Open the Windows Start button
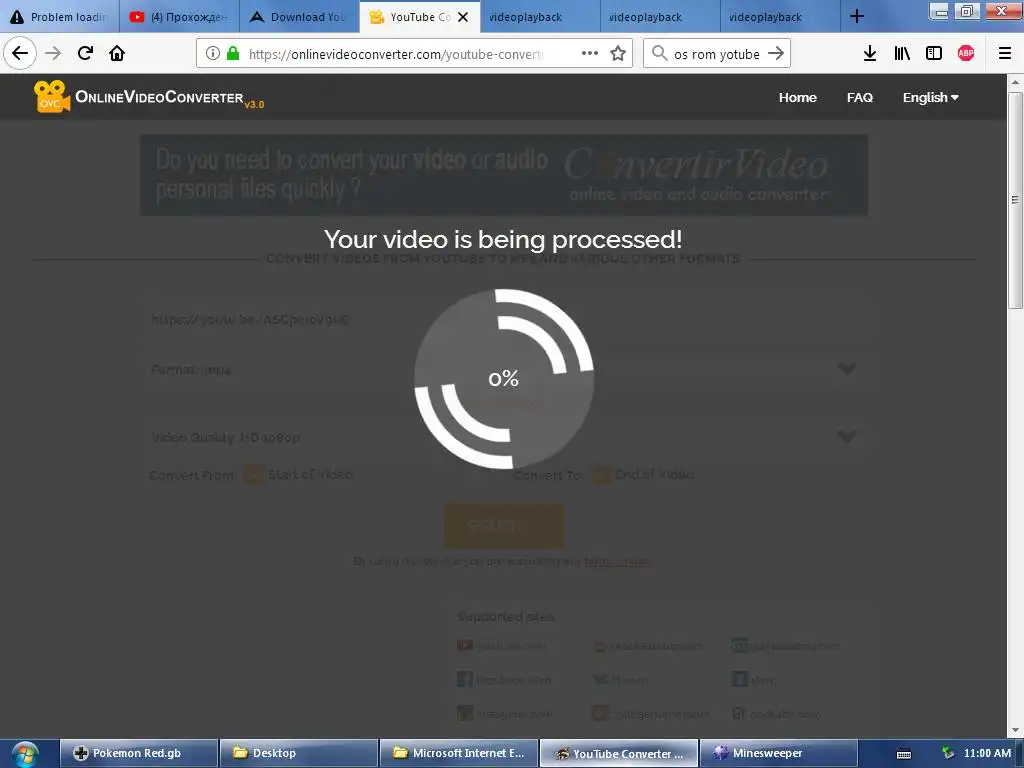This screenshot has height=768, width=1024. (x=24, y=755)
